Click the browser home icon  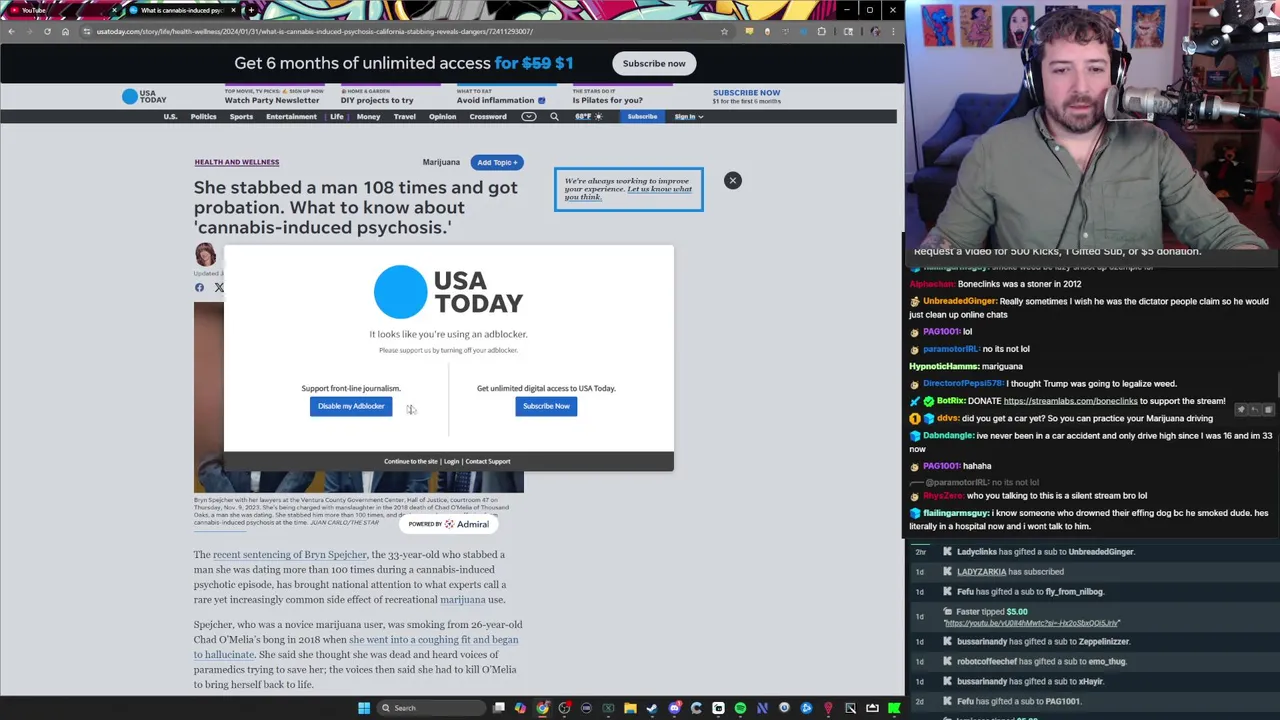coord(65,32)
